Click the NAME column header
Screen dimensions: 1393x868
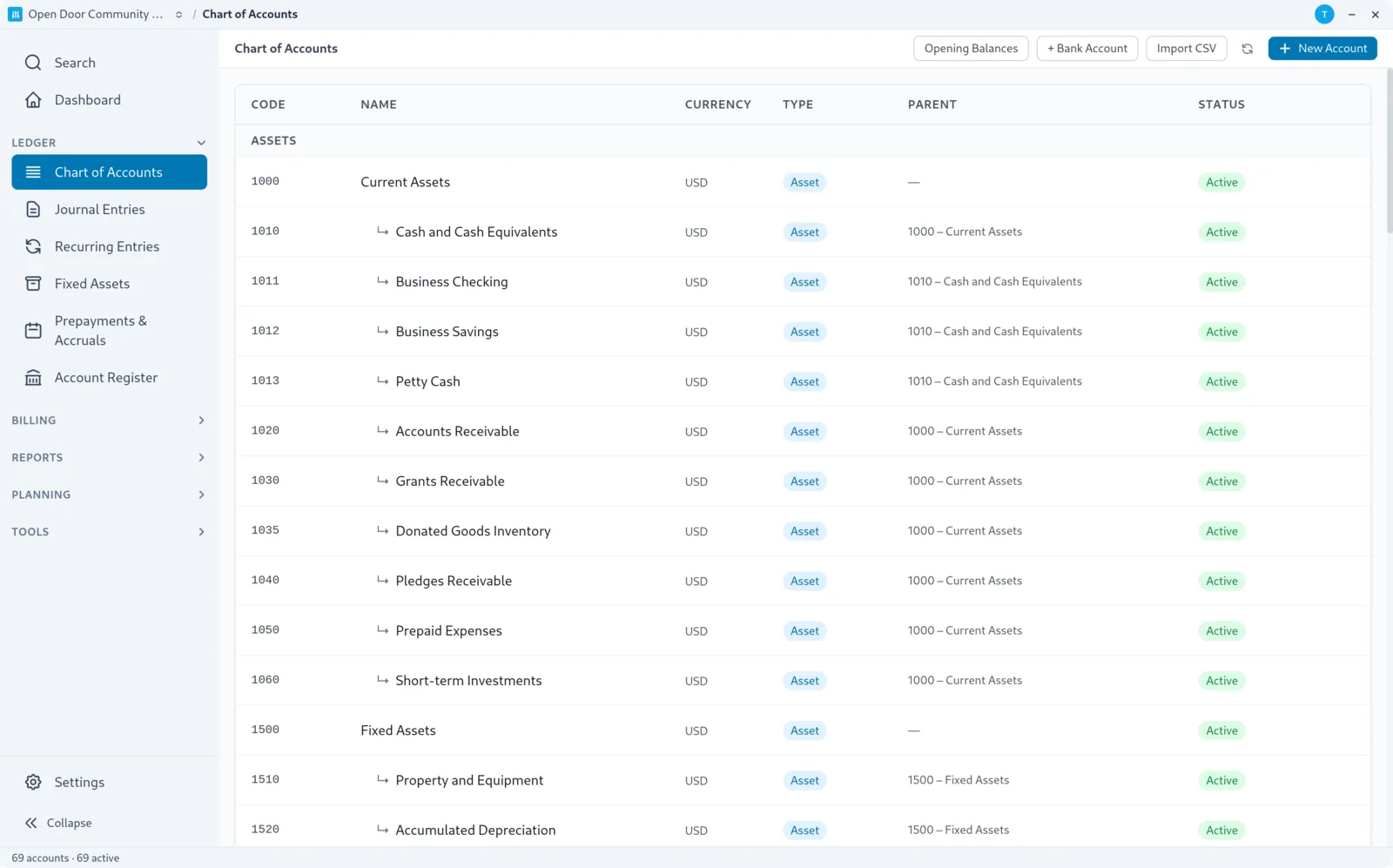click(379, 104)
